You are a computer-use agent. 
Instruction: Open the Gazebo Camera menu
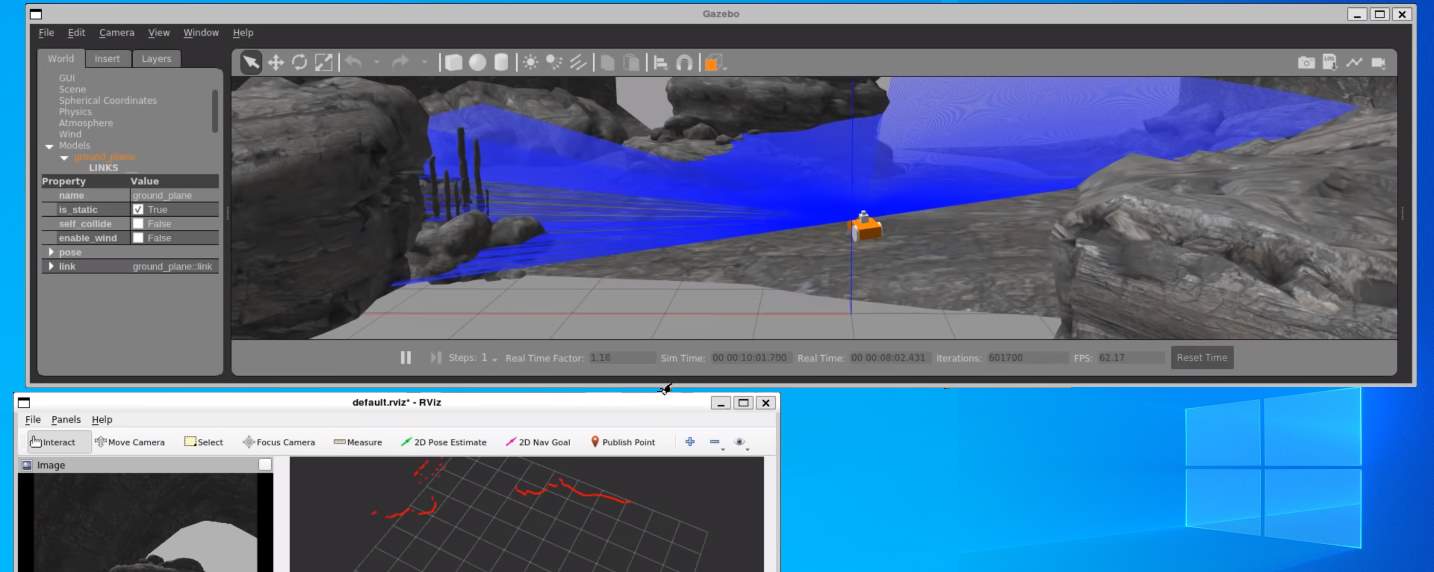[x=117, y=33]
